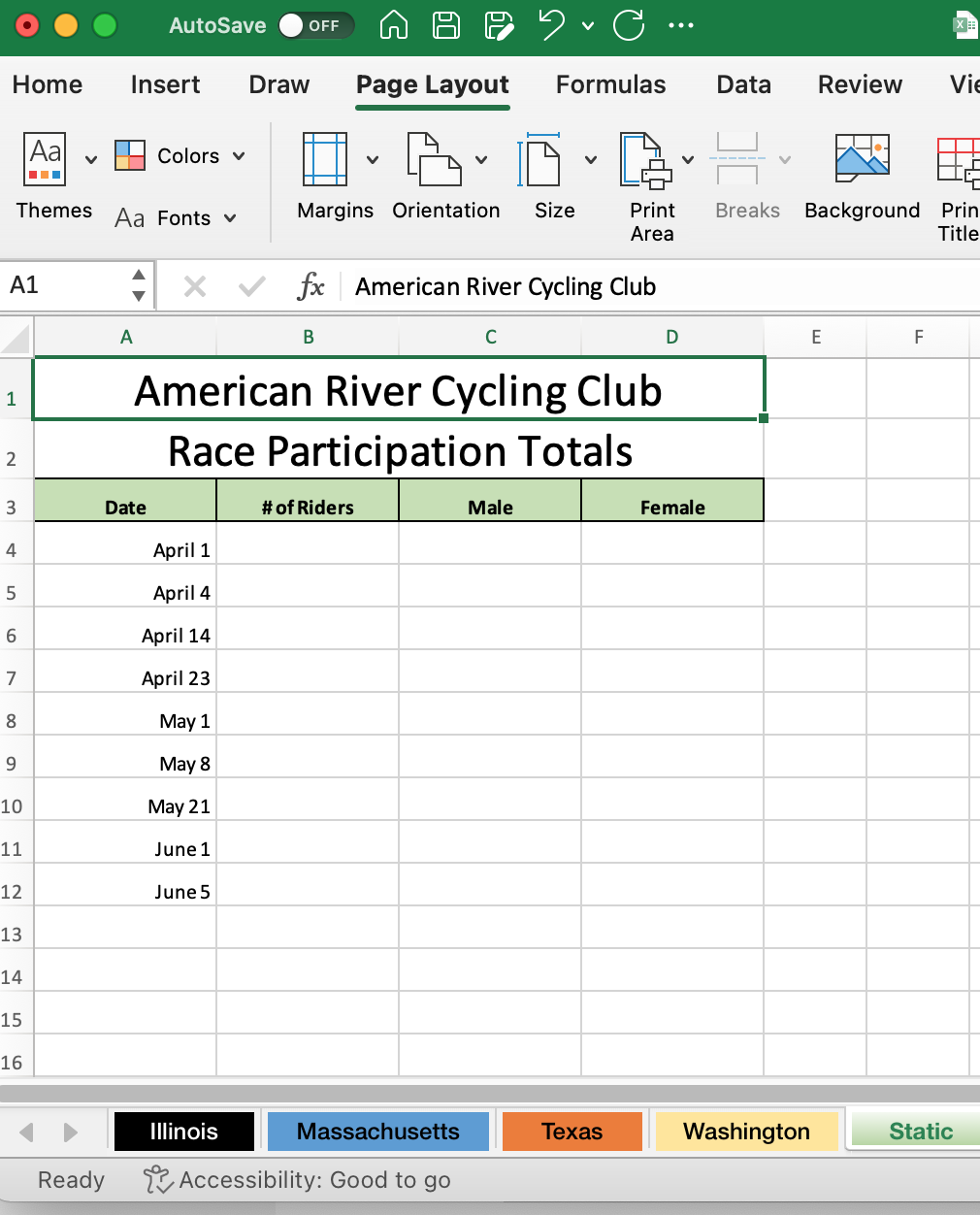
Task: Expand the Colors dropdown
Action: point(241,155)
